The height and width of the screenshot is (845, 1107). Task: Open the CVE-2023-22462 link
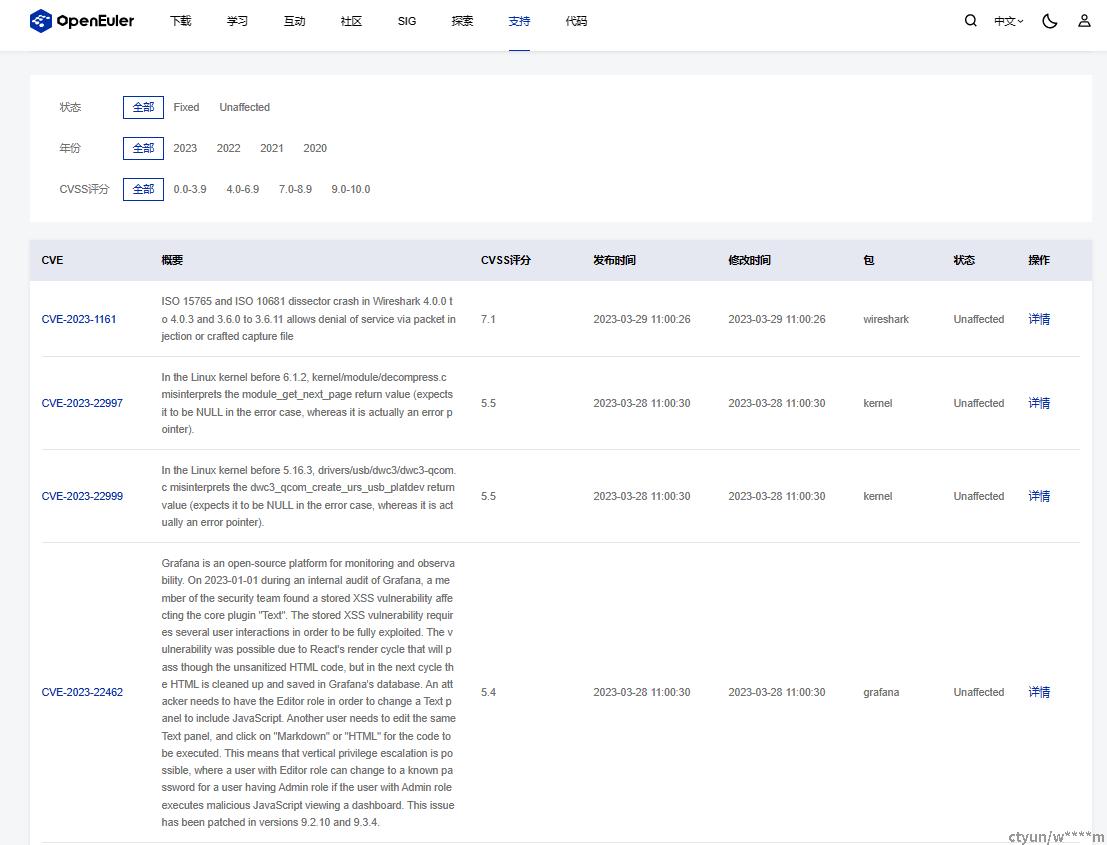tap(82, 693)
